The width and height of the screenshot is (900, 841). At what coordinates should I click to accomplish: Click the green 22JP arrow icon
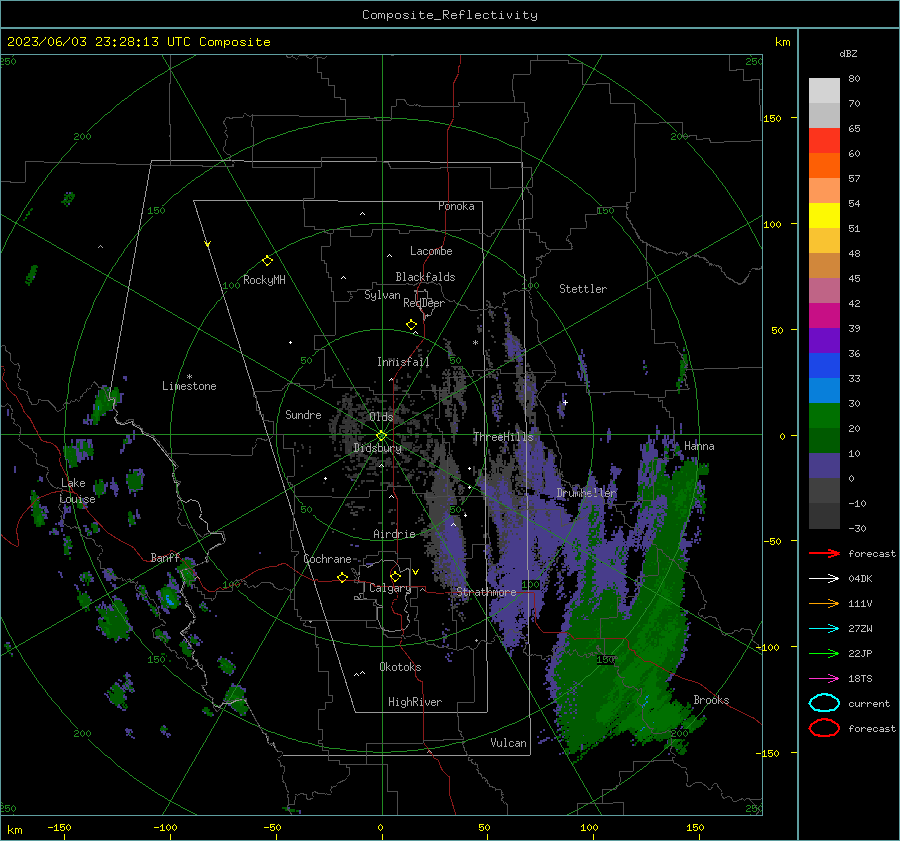click(824, 653)
